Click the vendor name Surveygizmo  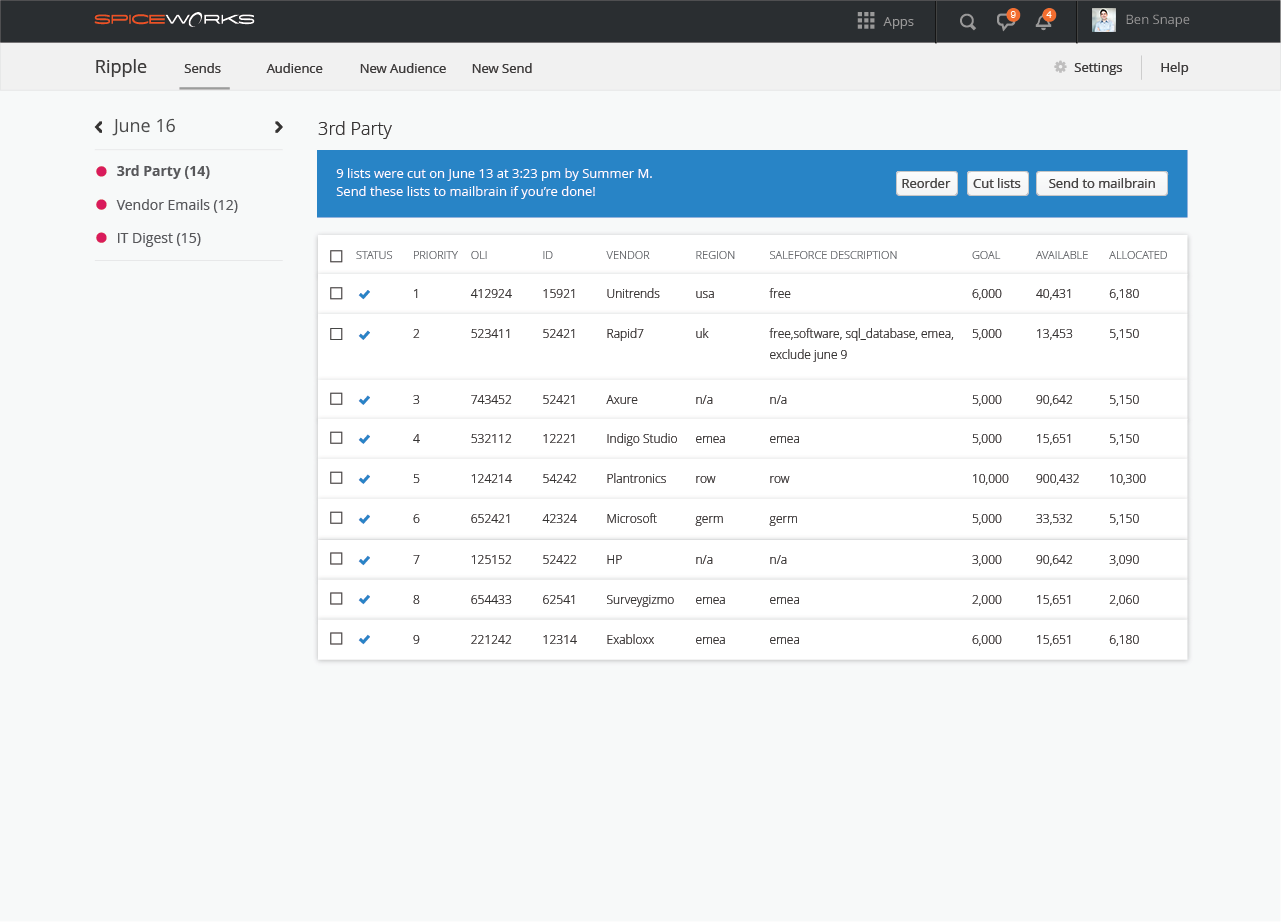click(x=640, y=600)
